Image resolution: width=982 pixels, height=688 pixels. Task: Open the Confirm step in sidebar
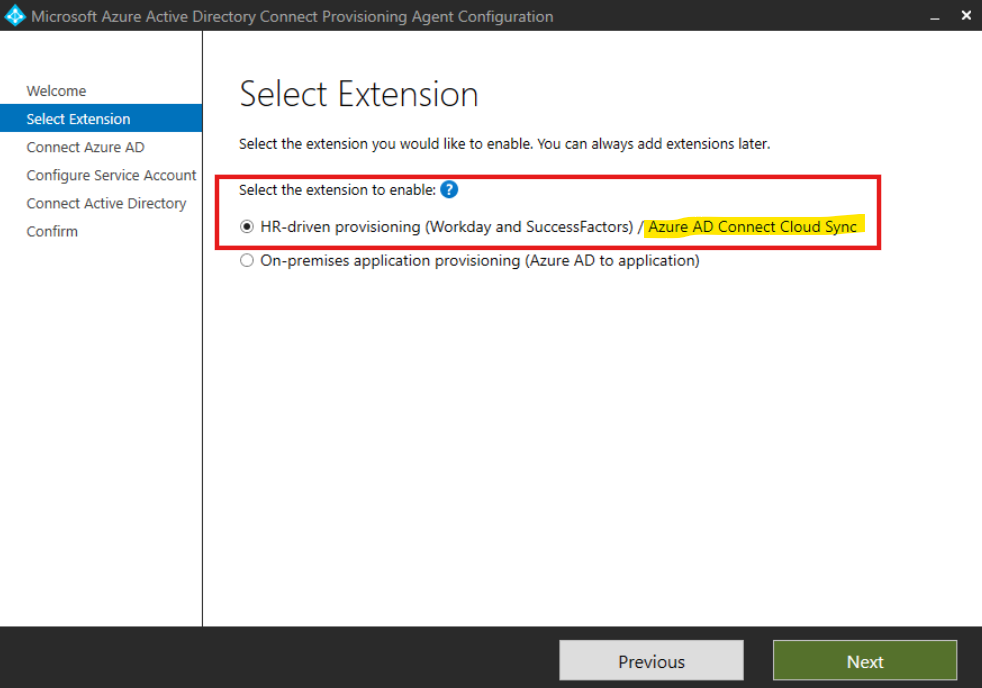52,231
